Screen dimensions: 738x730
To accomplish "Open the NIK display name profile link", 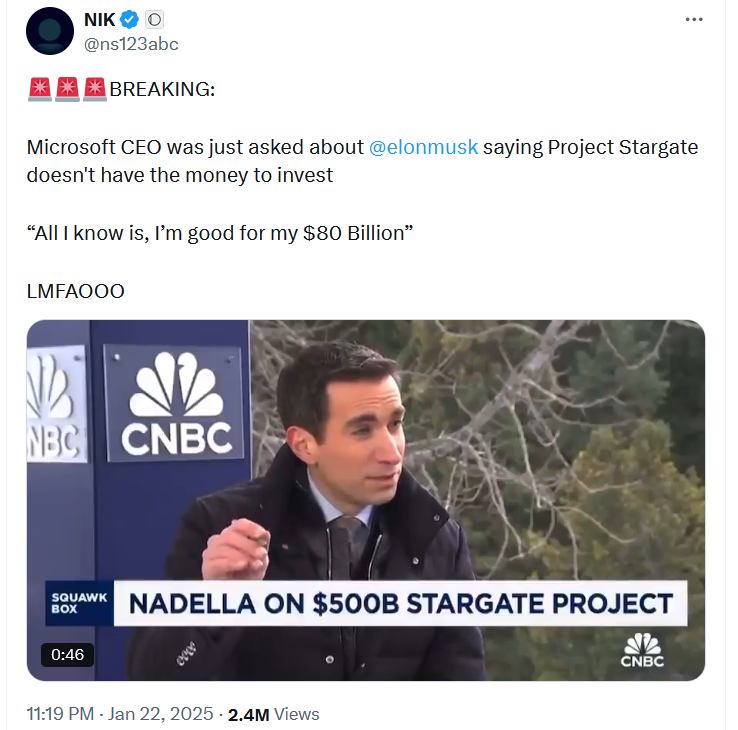I will pyautogui.click(x=100, y=20).
